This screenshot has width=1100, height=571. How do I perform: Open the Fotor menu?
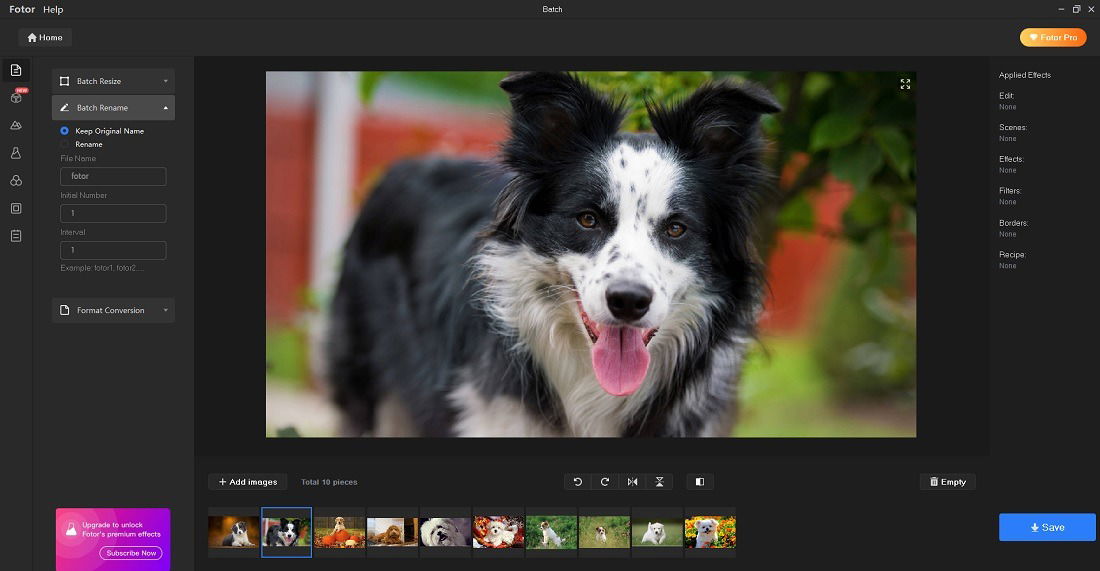pyautogui.click(x=22, y=9)
